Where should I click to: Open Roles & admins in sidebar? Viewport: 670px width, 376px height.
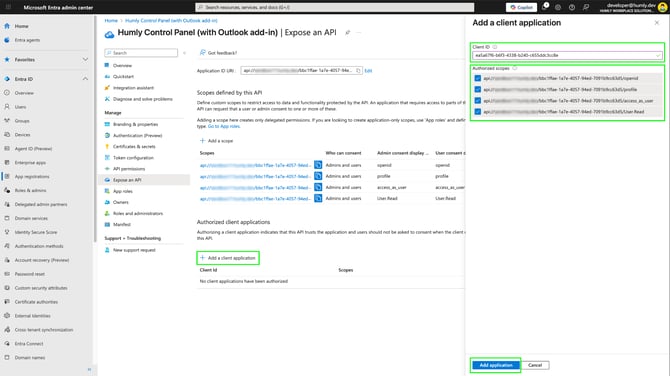pos(31,191)
